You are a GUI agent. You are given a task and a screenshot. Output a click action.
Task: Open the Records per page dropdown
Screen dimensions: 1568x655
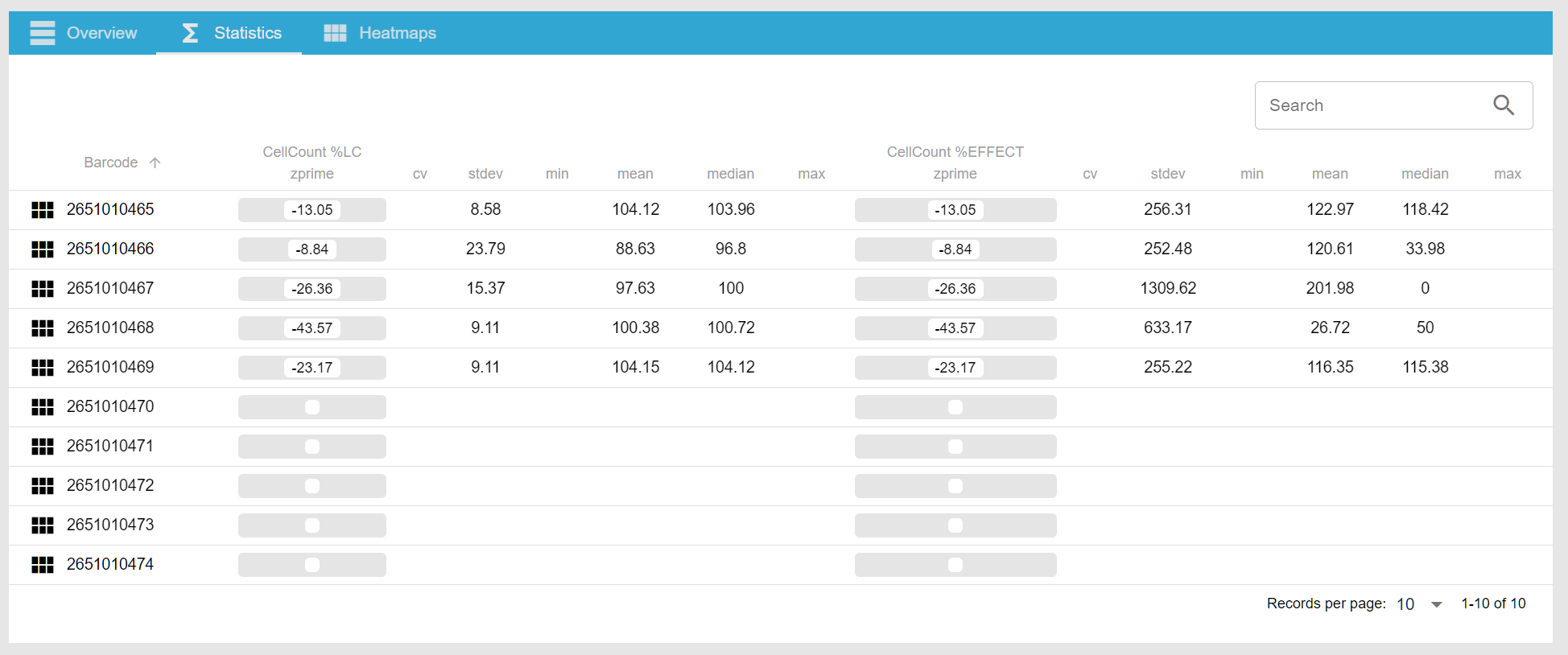pyautogui.click(x=1436, y=604)
